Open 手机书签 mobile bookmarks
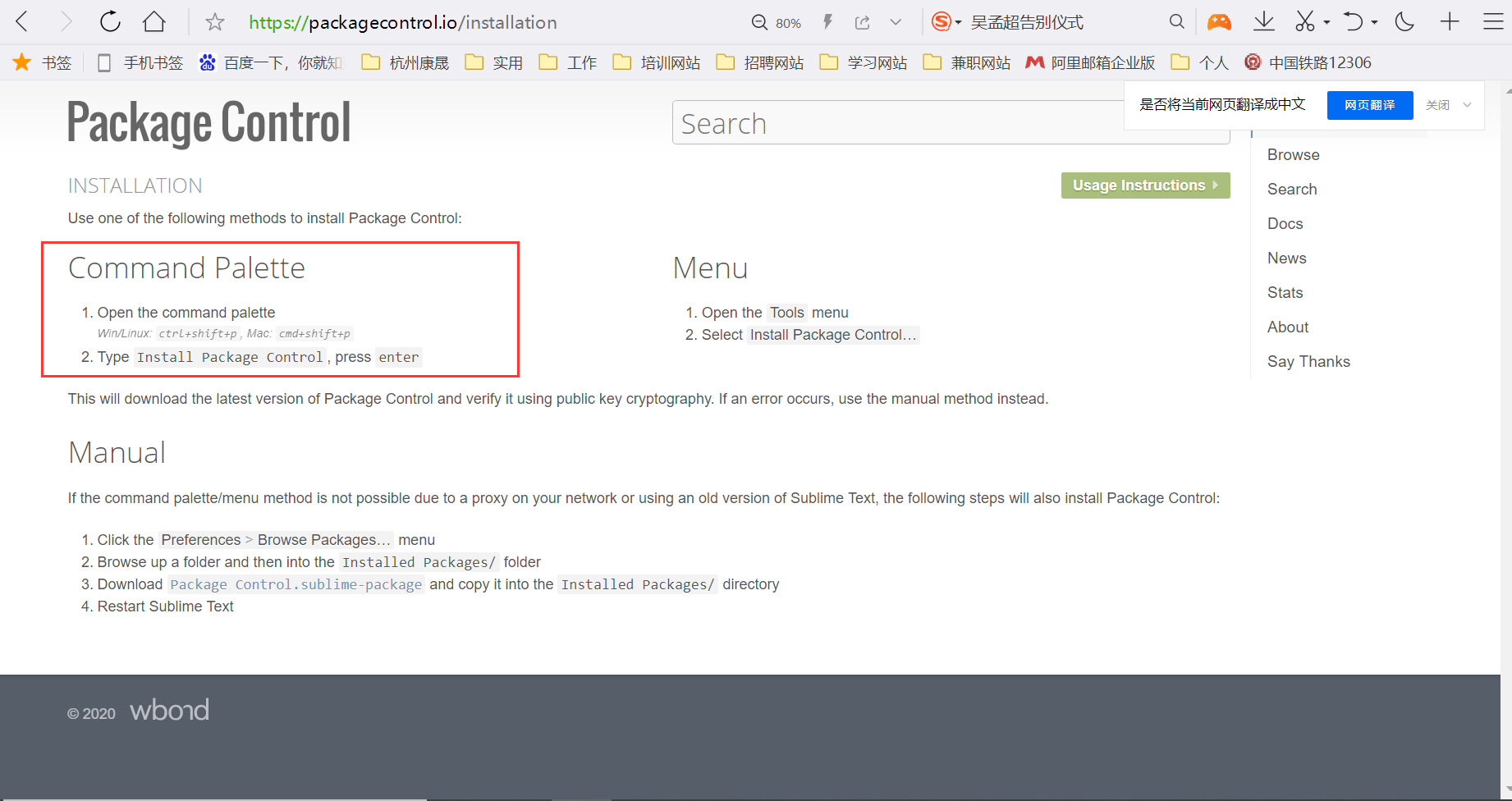This screenshot has width=1512, height=801. coord(140,62)
